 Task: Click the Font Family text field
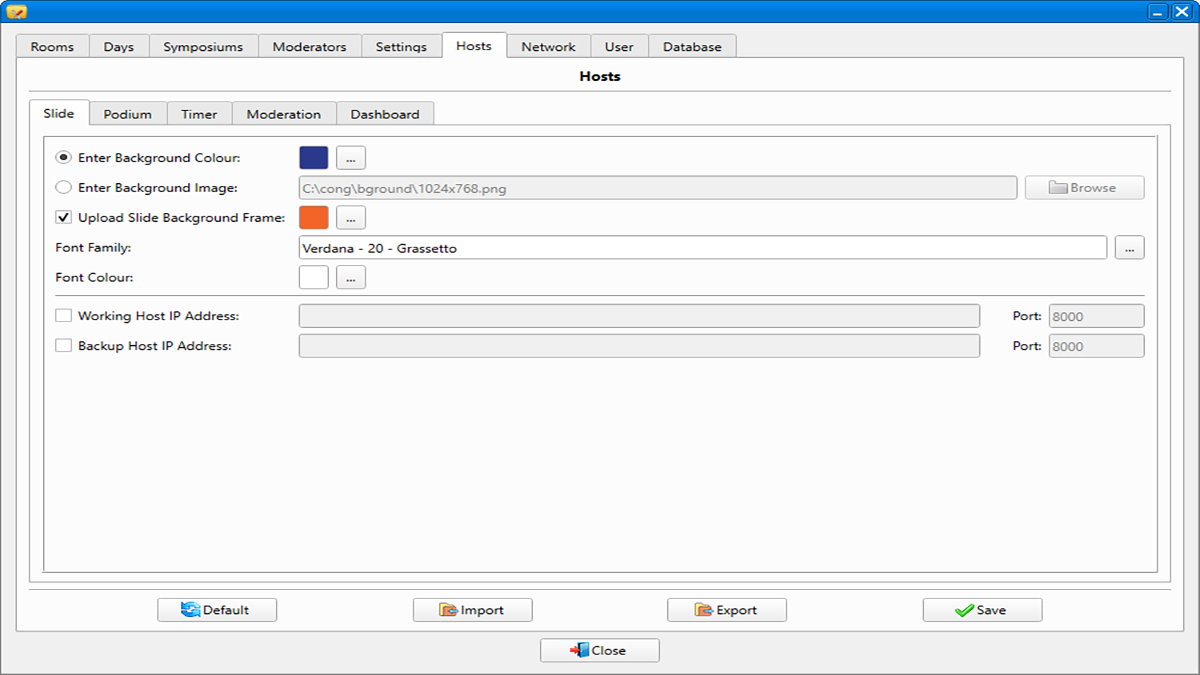click(x=703, y=247)
